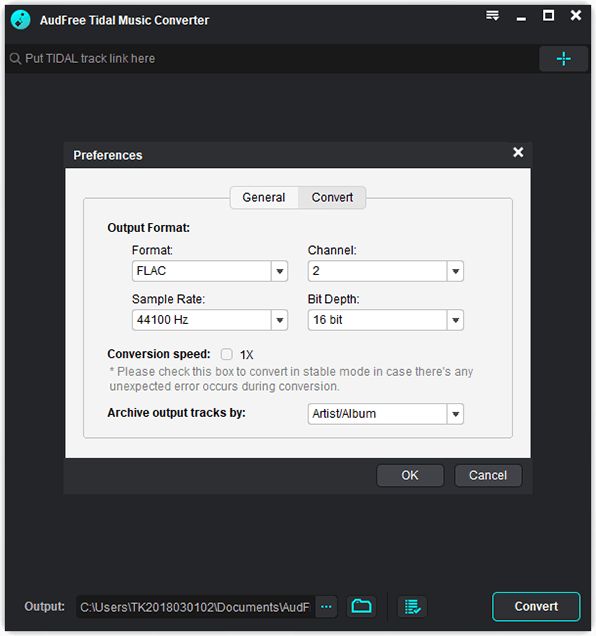Click the TIDAL track link input field
The height and width of the screenshot is (636, 596).
[272, 59]
